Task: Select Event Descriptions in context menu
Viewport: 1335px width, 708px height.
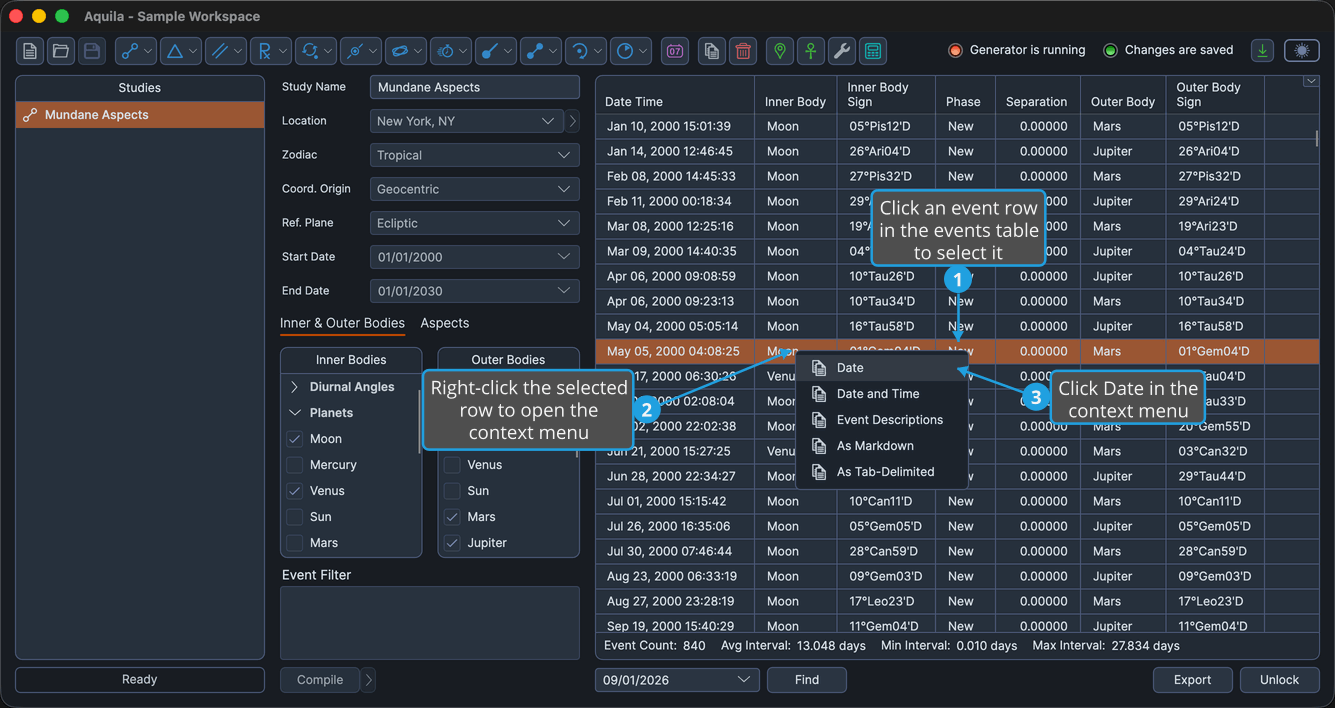Action: (882, 420)
